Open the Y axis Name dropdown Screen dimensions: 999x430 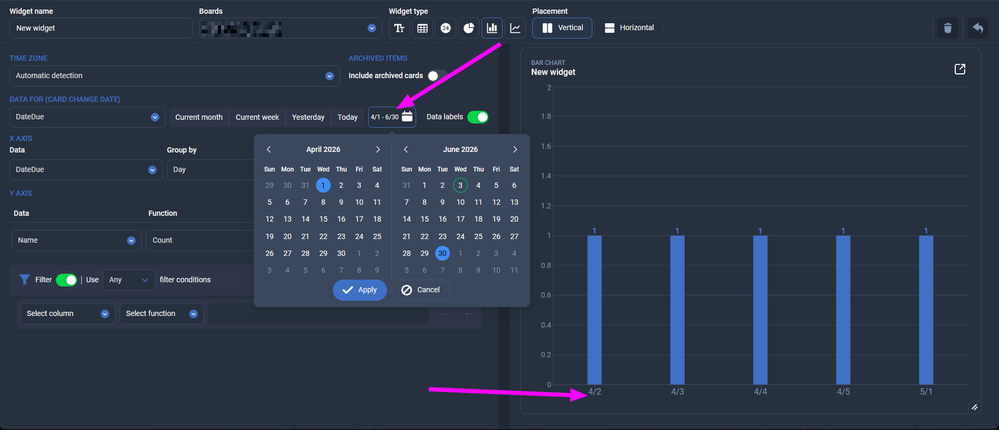pos(76,240)
